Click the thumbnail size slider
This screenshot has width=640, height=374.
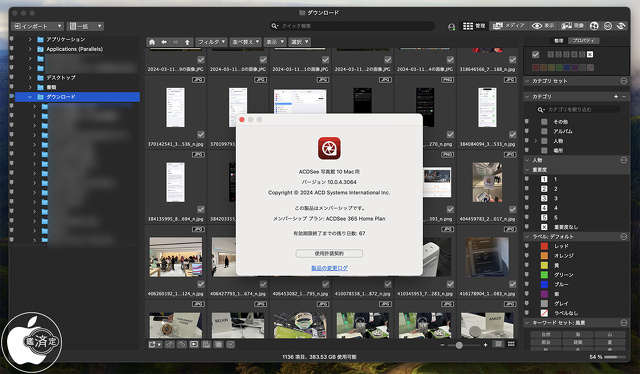coord(459,345)
